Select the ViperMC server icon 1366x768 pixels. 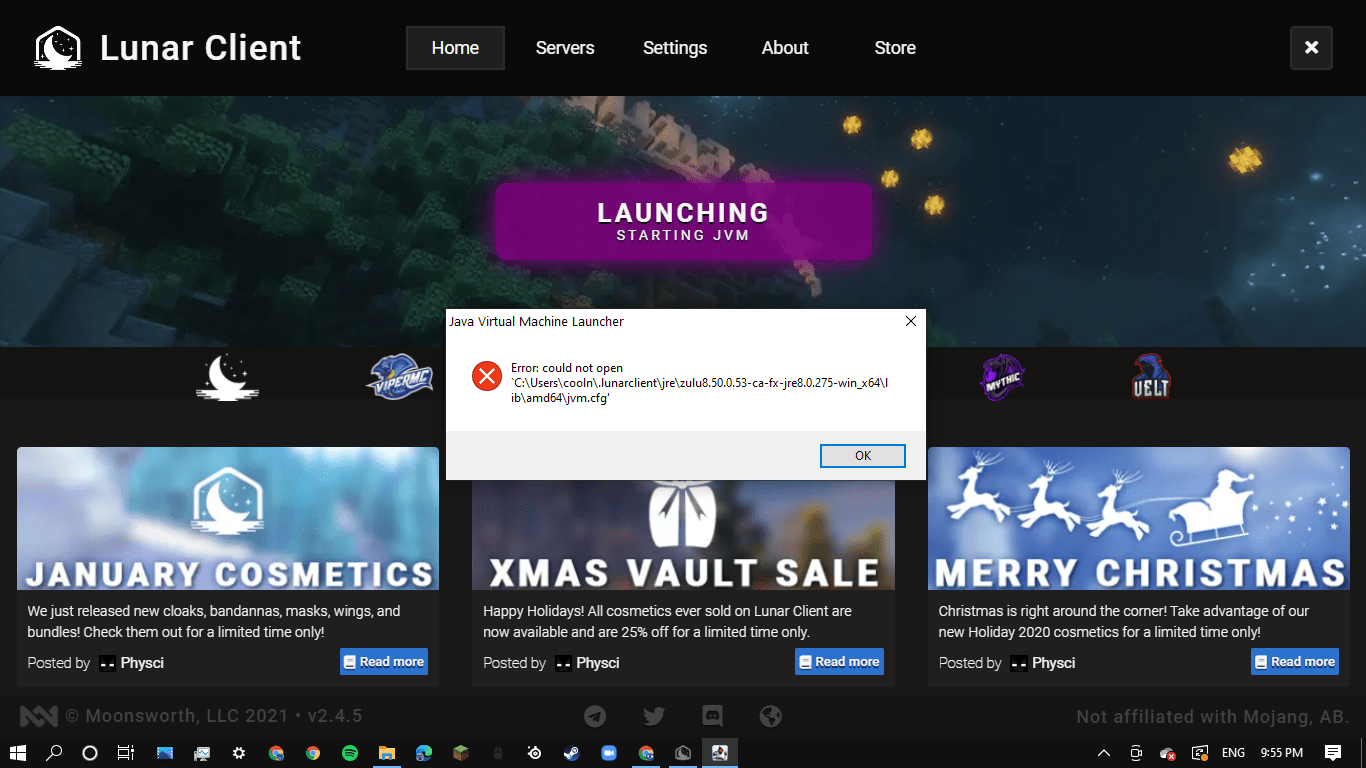[x=400, y=377]
